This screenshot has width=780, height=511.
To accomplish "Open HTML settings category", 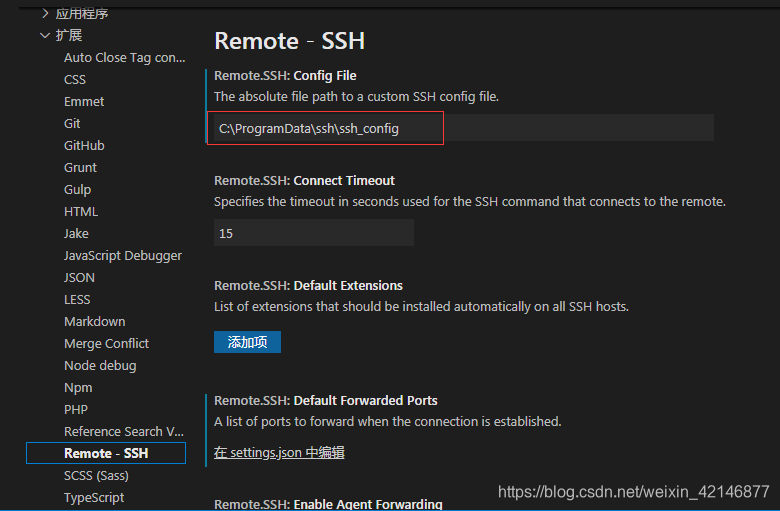I will (x=81, y=211).
